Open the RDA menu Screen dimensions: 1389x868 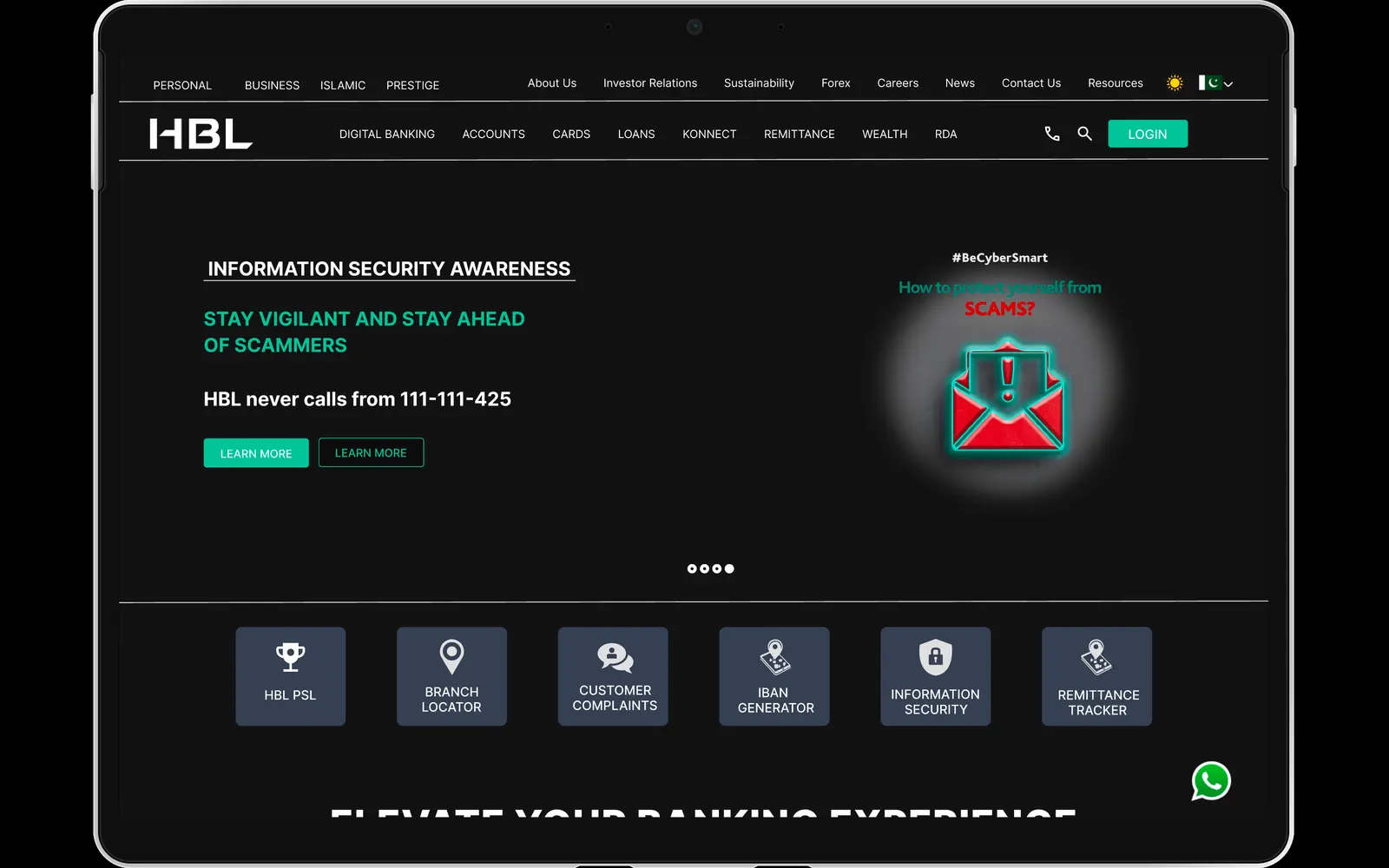coord(945,135)
